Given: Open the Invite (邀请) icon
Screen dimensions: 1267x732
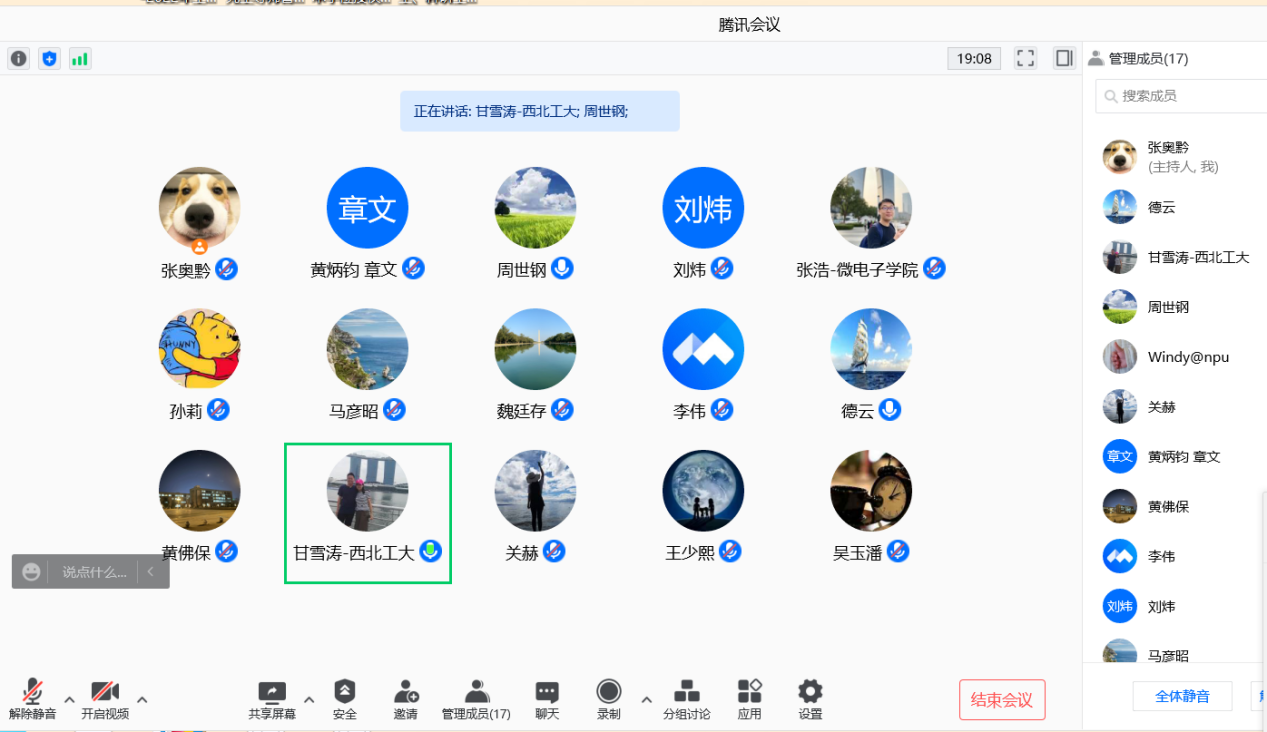Looking at the screenshot, I should click(x=405, y=700).
